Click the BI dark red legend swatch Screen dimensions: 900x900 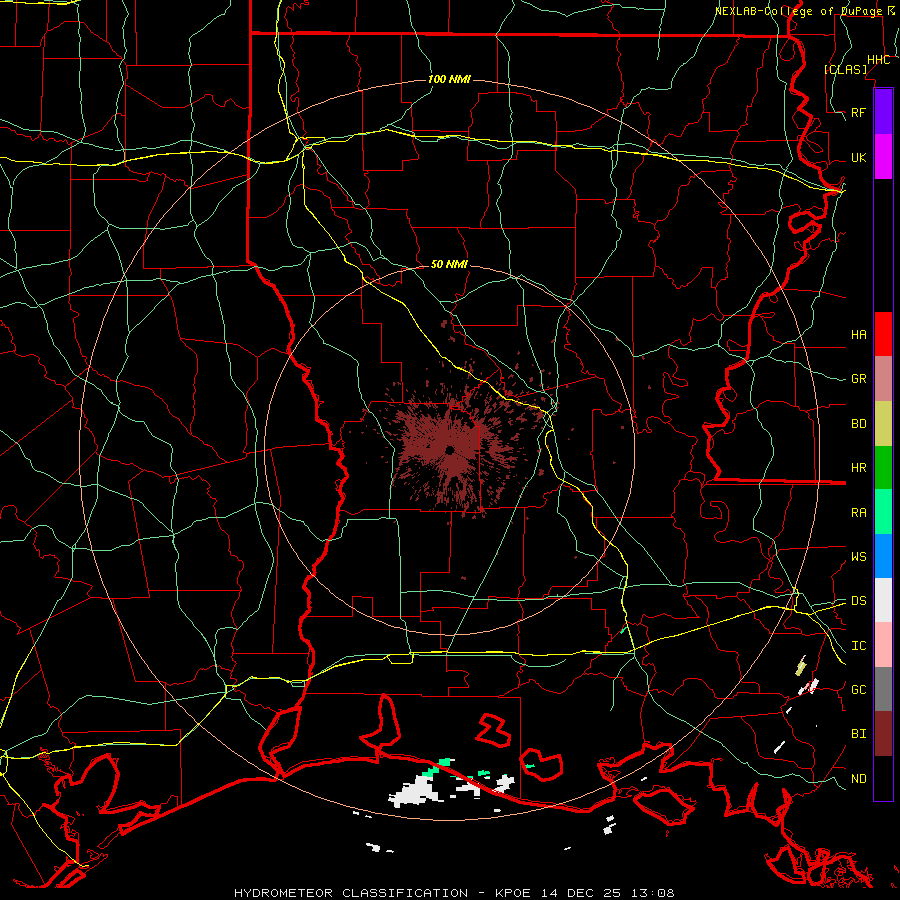coord(883,734)
